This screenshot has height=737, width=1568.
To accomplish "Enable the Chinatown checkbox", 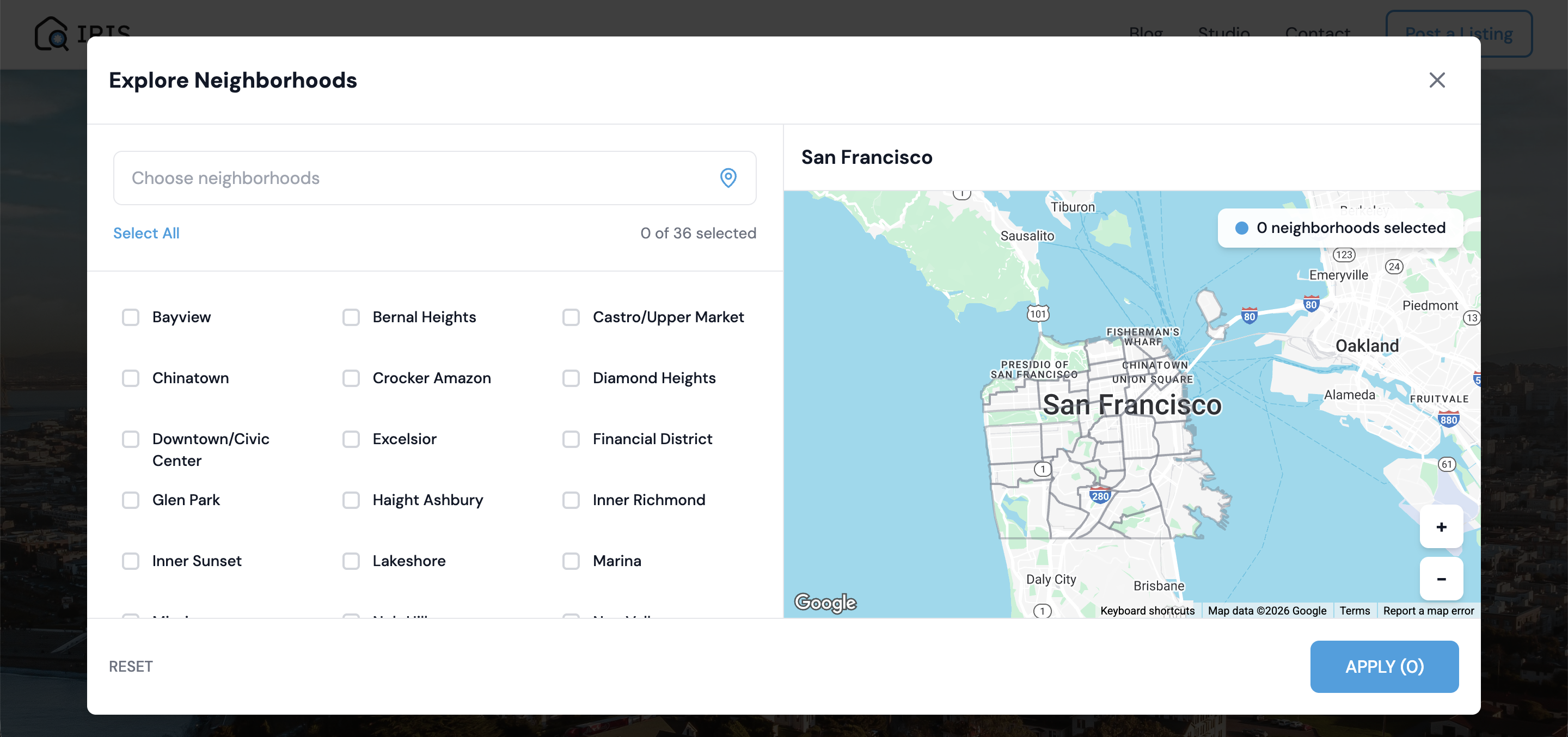I will point(131,378).
